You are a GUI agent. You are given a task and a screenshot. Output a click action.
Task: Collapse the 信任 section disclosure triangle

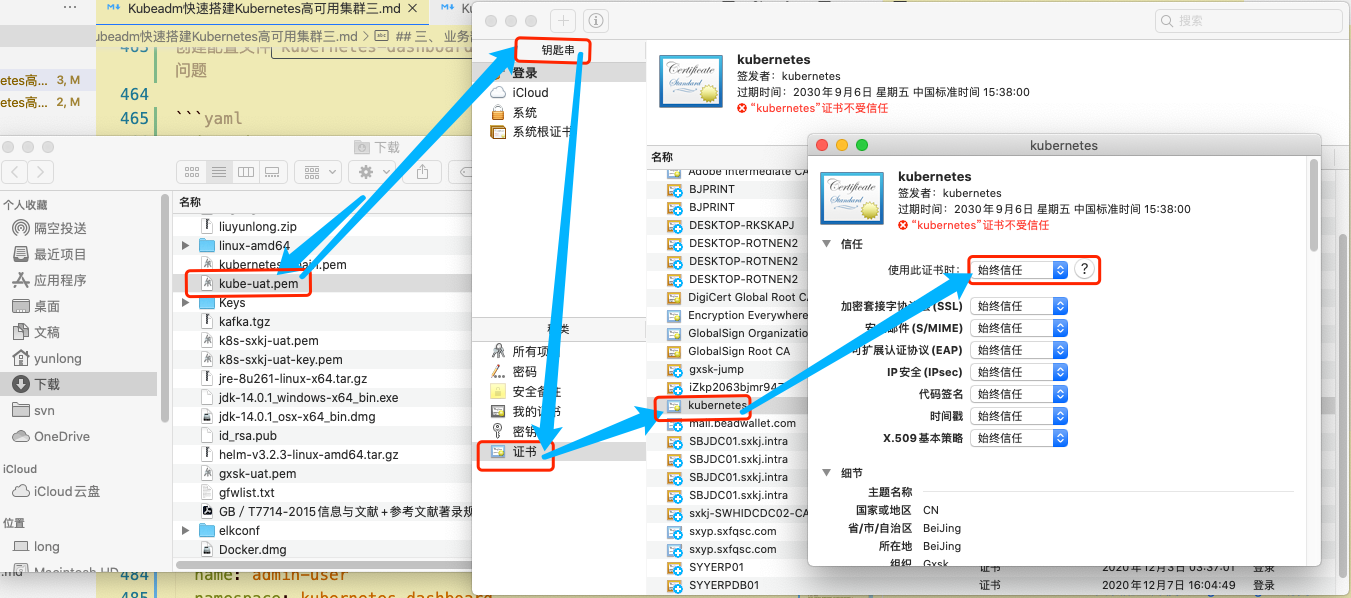click(827, 244)
